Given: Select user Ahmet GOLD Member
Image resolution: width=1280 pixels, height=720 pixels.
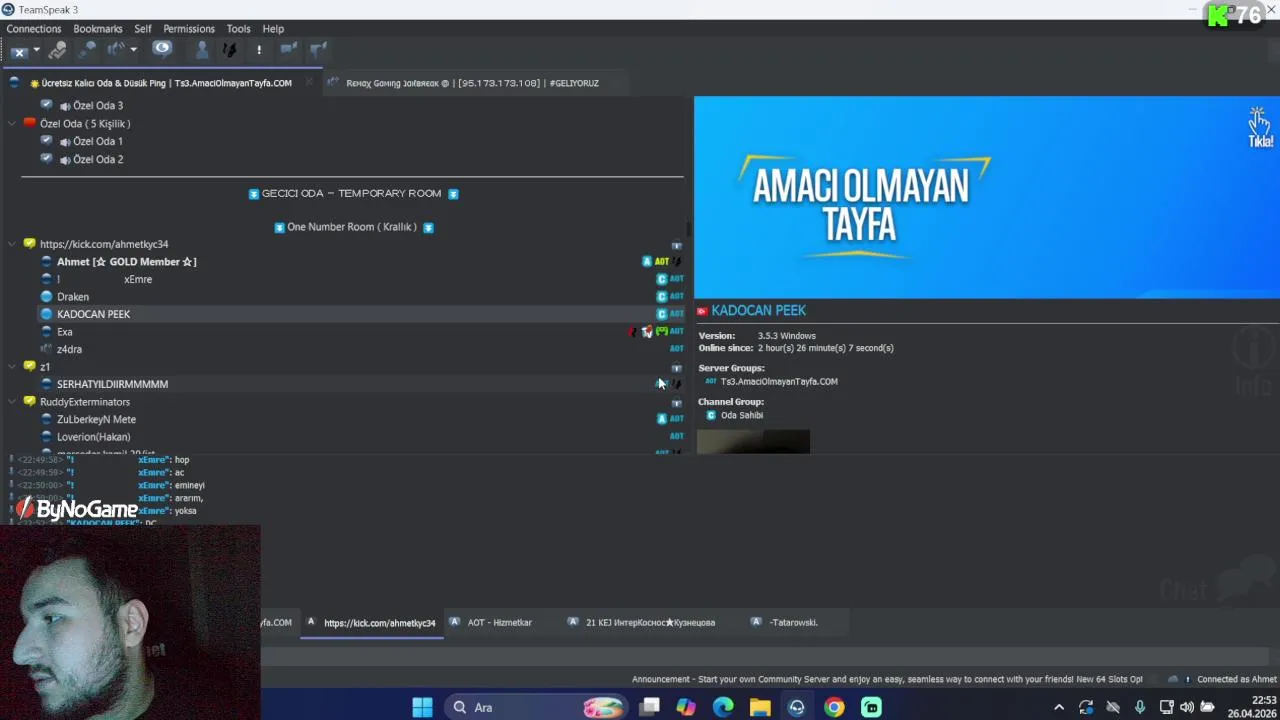Looking at the screenshot, I should (x=126, y=262).
